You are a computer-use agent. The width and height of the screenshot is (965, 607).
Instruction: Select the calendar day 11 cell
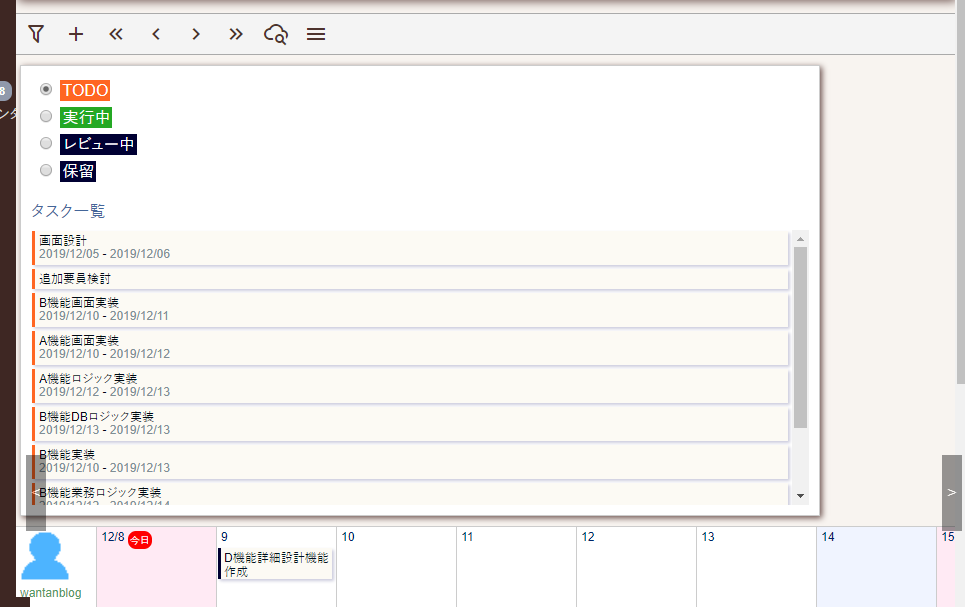click(x=516, y=566)
